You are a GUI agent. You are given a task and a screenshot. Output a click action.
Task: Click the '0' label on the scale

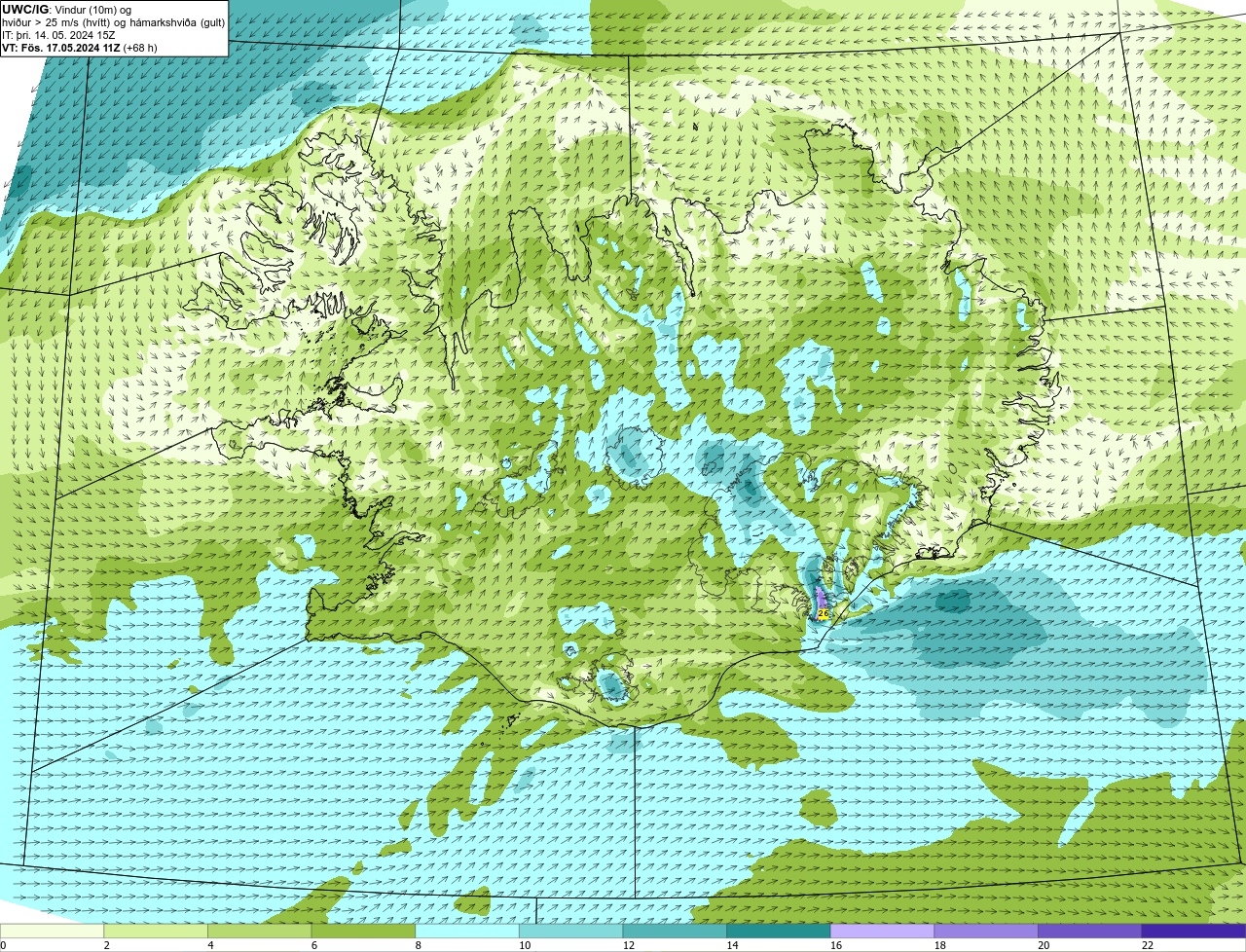click(x=3, y=945)
